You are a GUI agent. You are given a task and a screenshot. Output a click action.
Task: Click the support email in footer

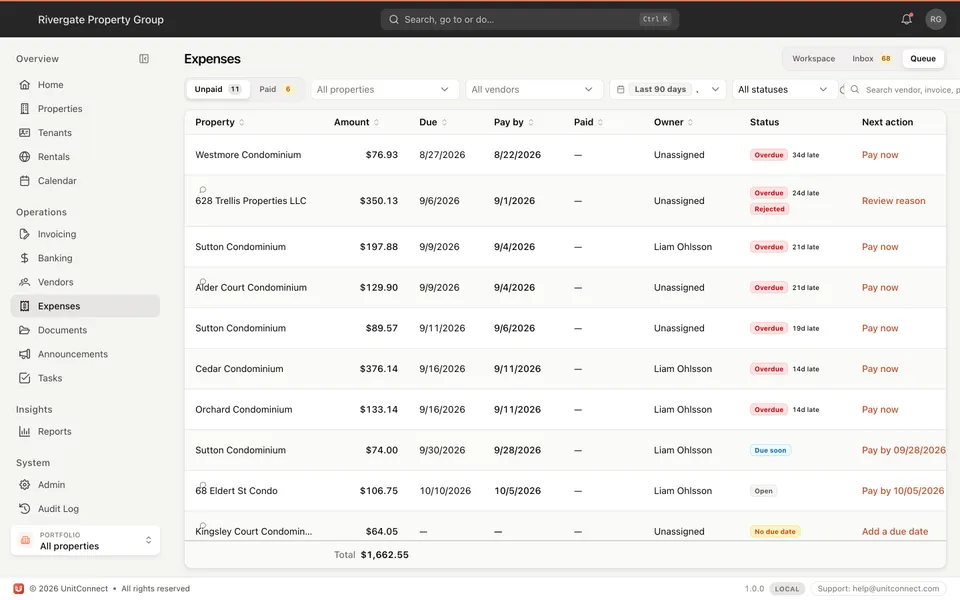[x=879, y=588]
